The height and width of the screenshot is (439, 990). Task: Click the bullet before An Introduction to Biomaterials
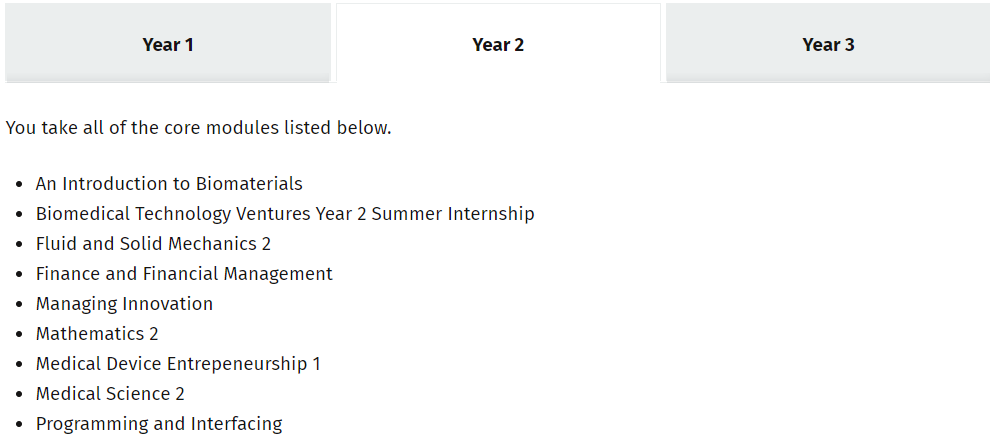point(21,185)
